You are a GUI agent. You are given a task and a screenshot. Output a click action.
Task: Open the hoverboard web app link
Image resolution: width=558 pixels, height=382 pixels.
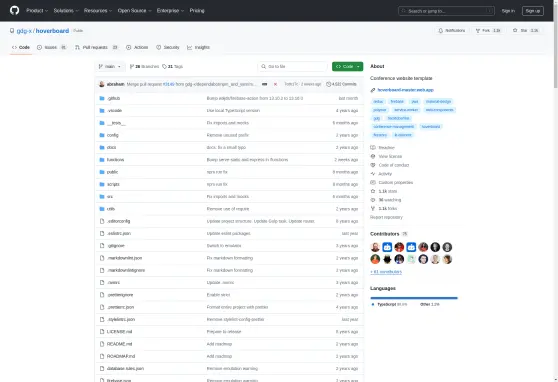405,90
